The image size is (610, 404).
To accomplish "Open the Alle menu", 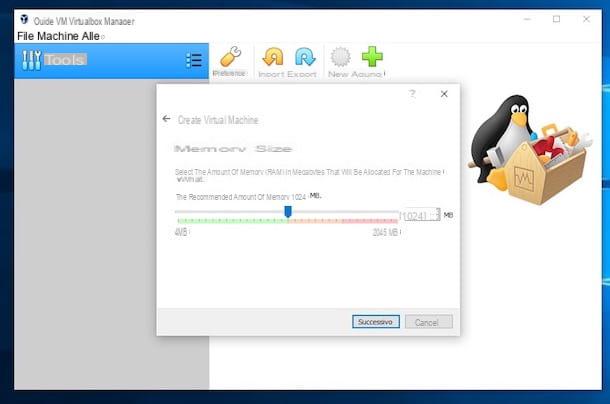I will coord(91,36).
